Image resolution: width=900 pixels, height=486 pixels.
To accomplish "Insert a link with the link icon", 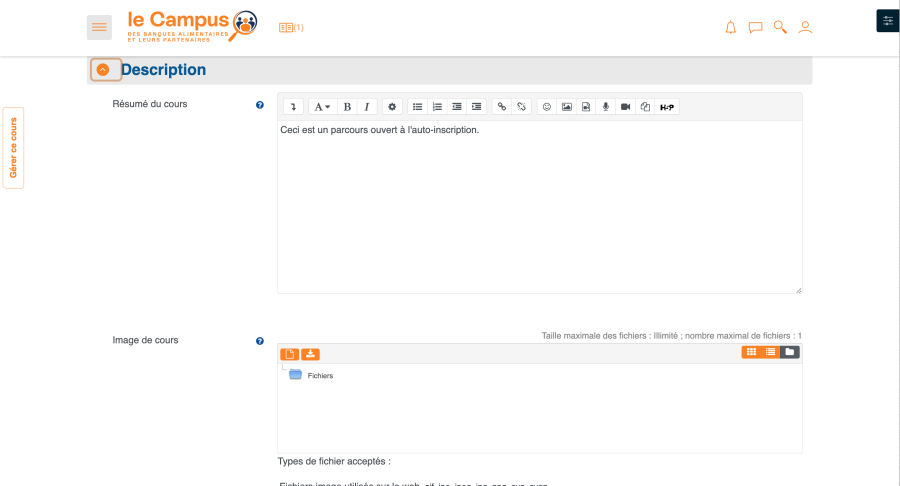I will coord(502,106).
